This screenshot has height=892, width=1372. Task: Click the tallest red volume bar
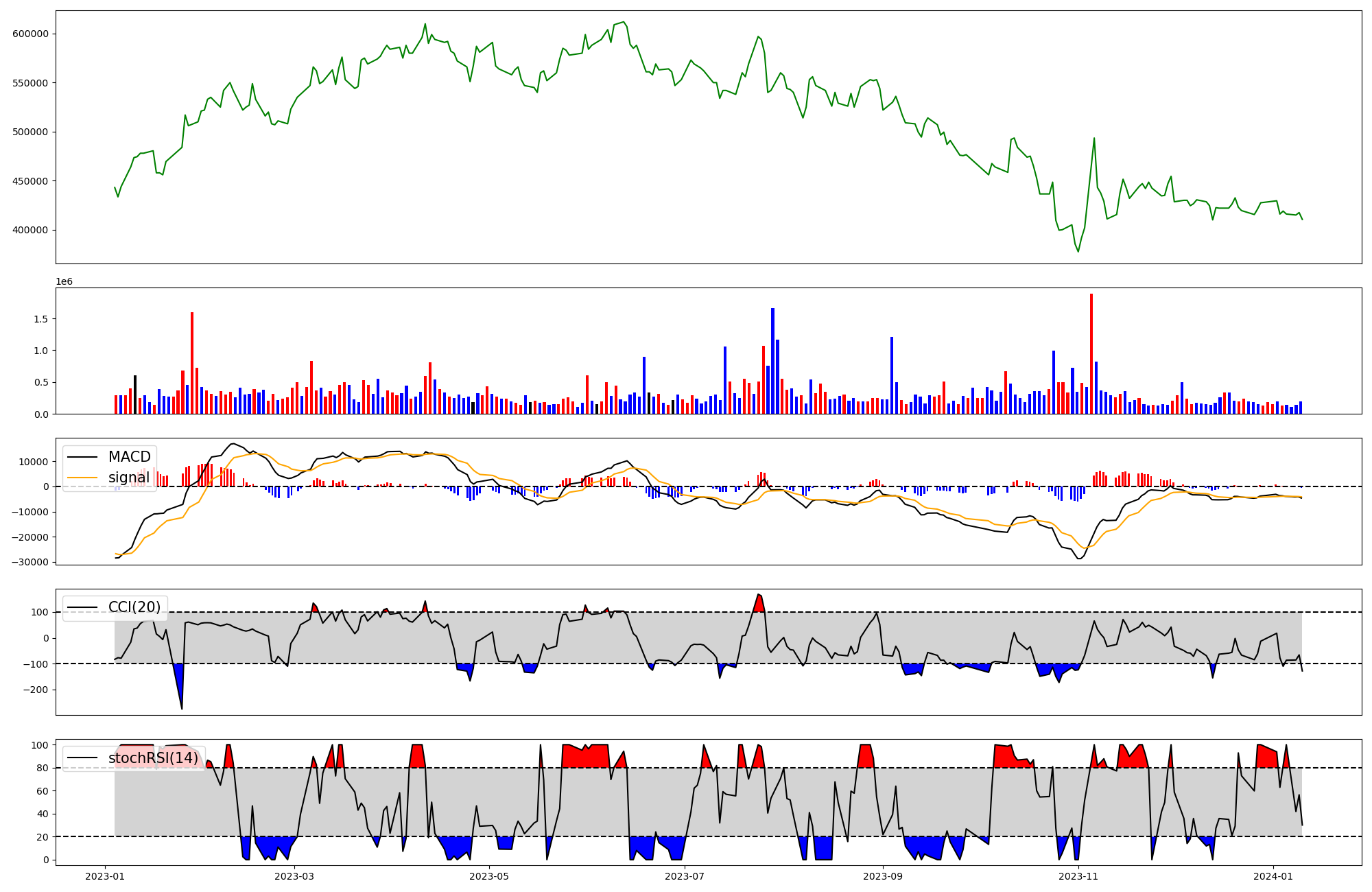pyautogui.click(x=1091, y=353)
